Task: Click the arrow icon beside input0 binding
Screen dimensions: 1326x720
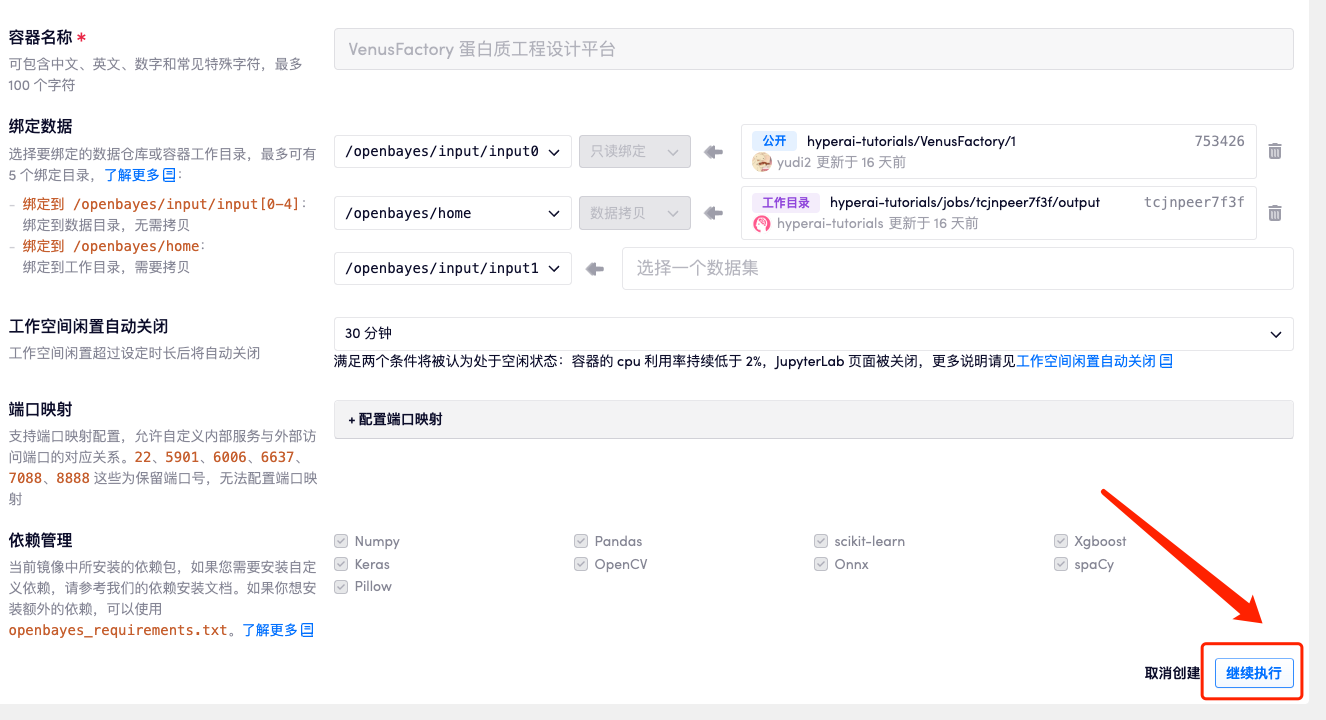Action: coord(713,152)
